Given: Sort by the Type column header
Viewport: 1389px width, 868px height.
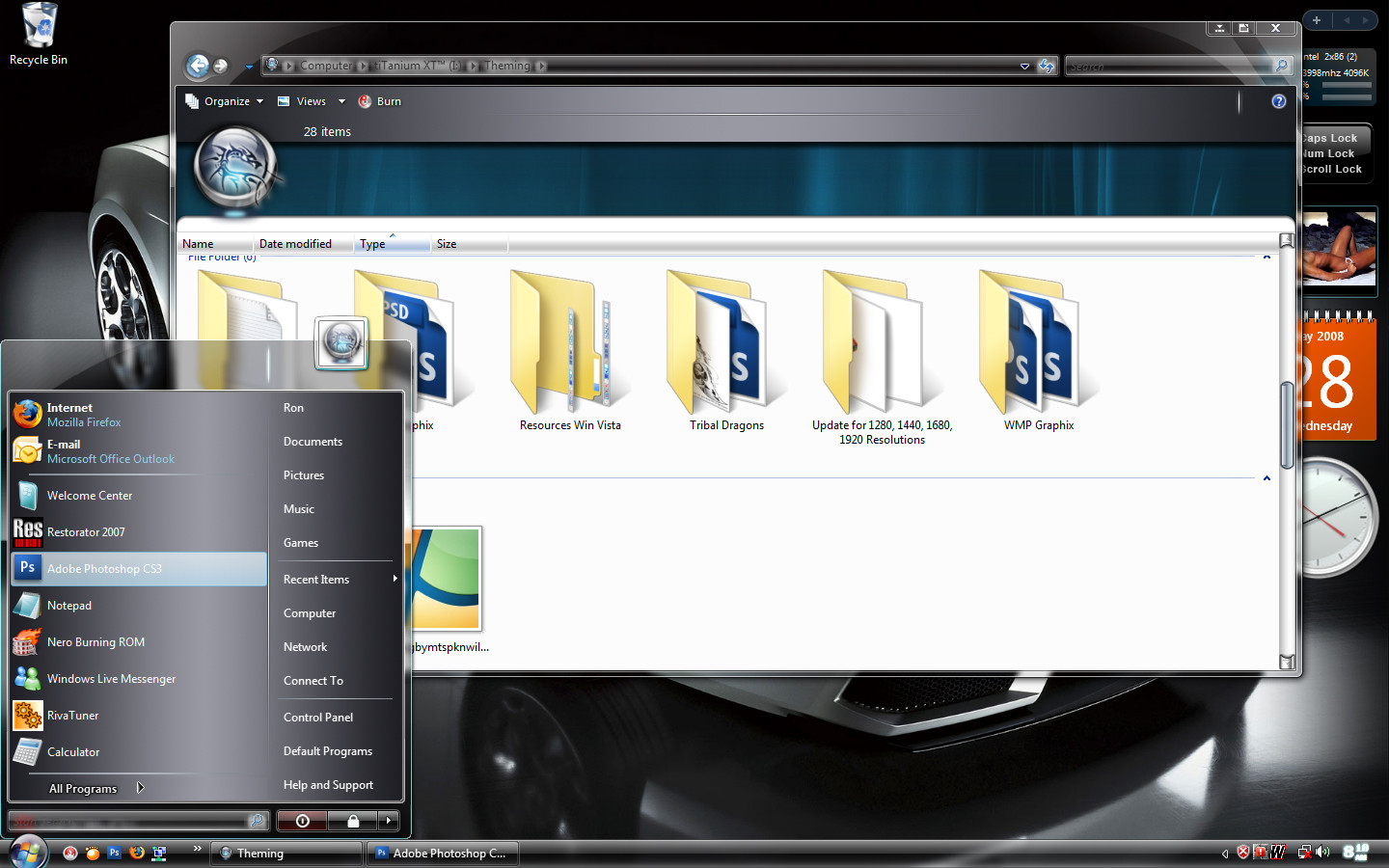Looking at the screenshot, I should (x=393, y=244).
